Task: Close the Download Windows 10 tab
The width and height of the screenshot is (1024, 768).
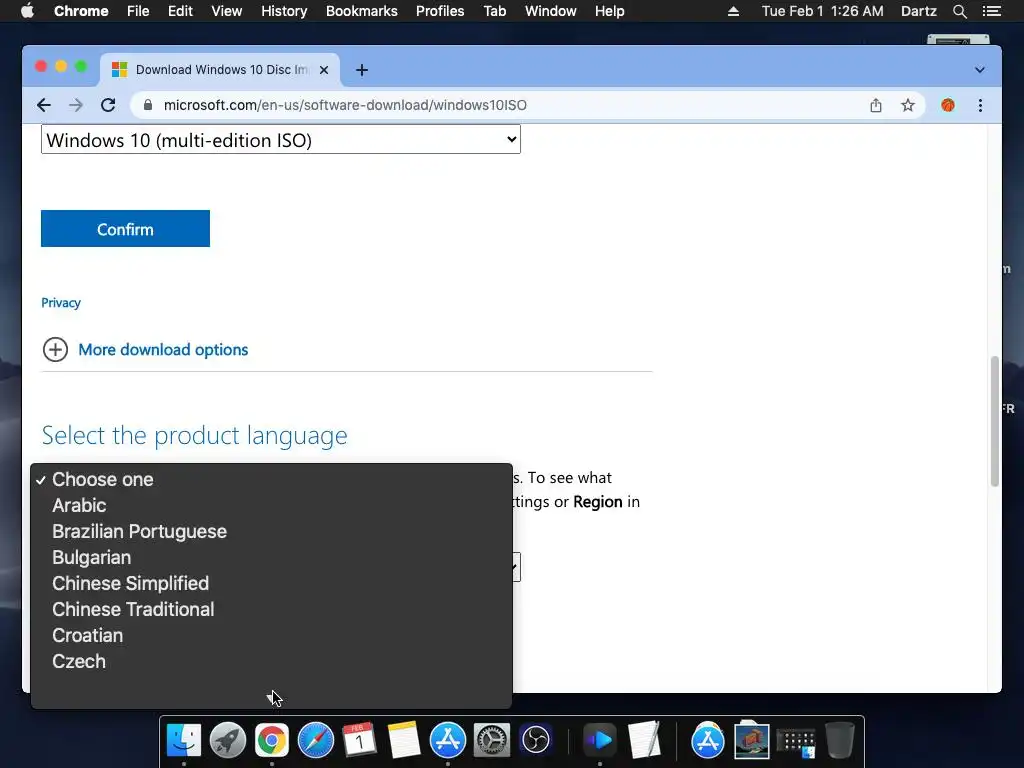Action: click(324, 70)
